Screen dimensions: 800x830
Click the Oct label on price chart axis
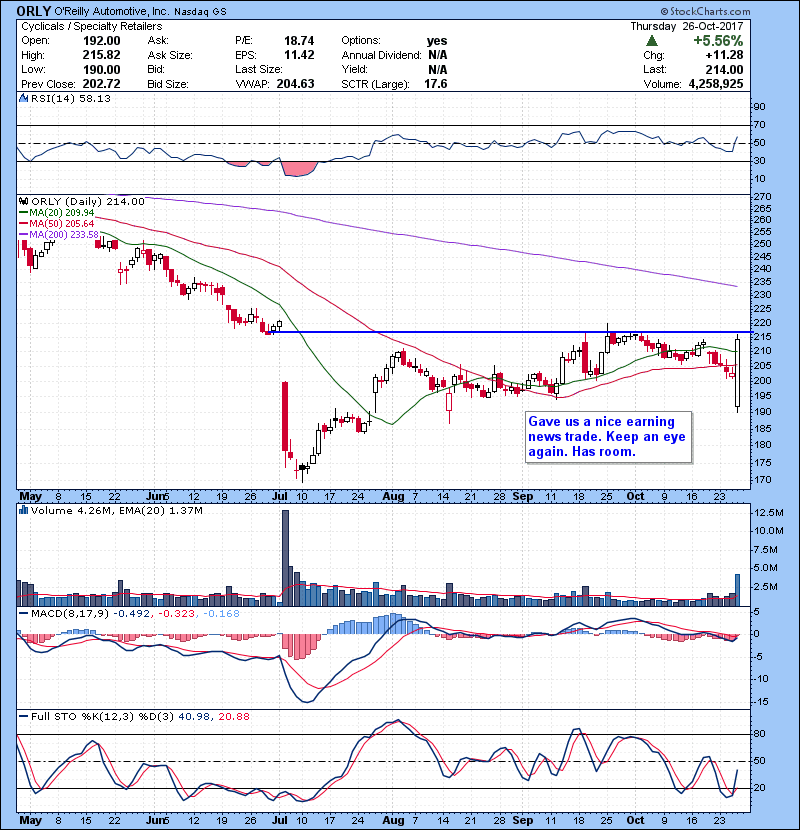pyautogui.click(x=635, y=497)
